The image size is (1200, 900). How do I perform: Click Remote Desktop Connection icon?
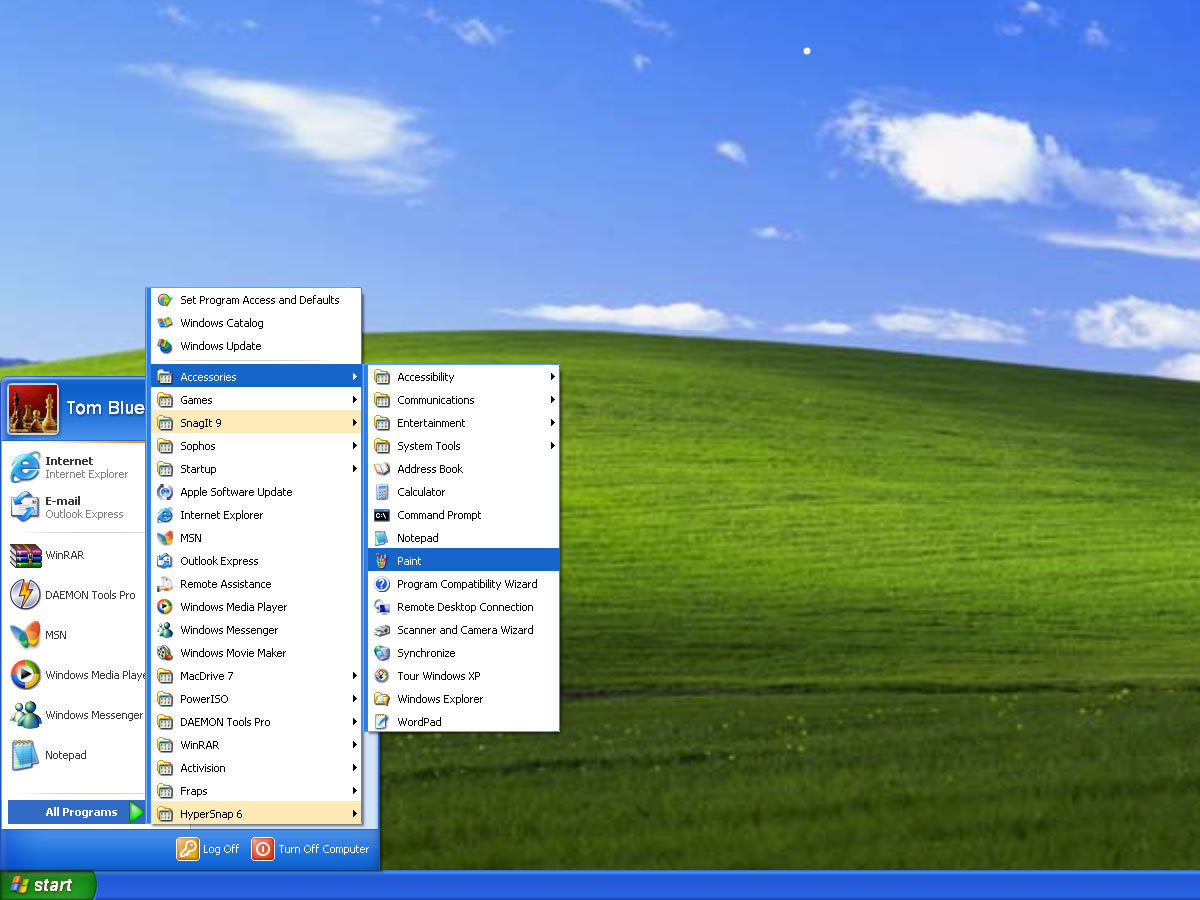pos(381,607)
